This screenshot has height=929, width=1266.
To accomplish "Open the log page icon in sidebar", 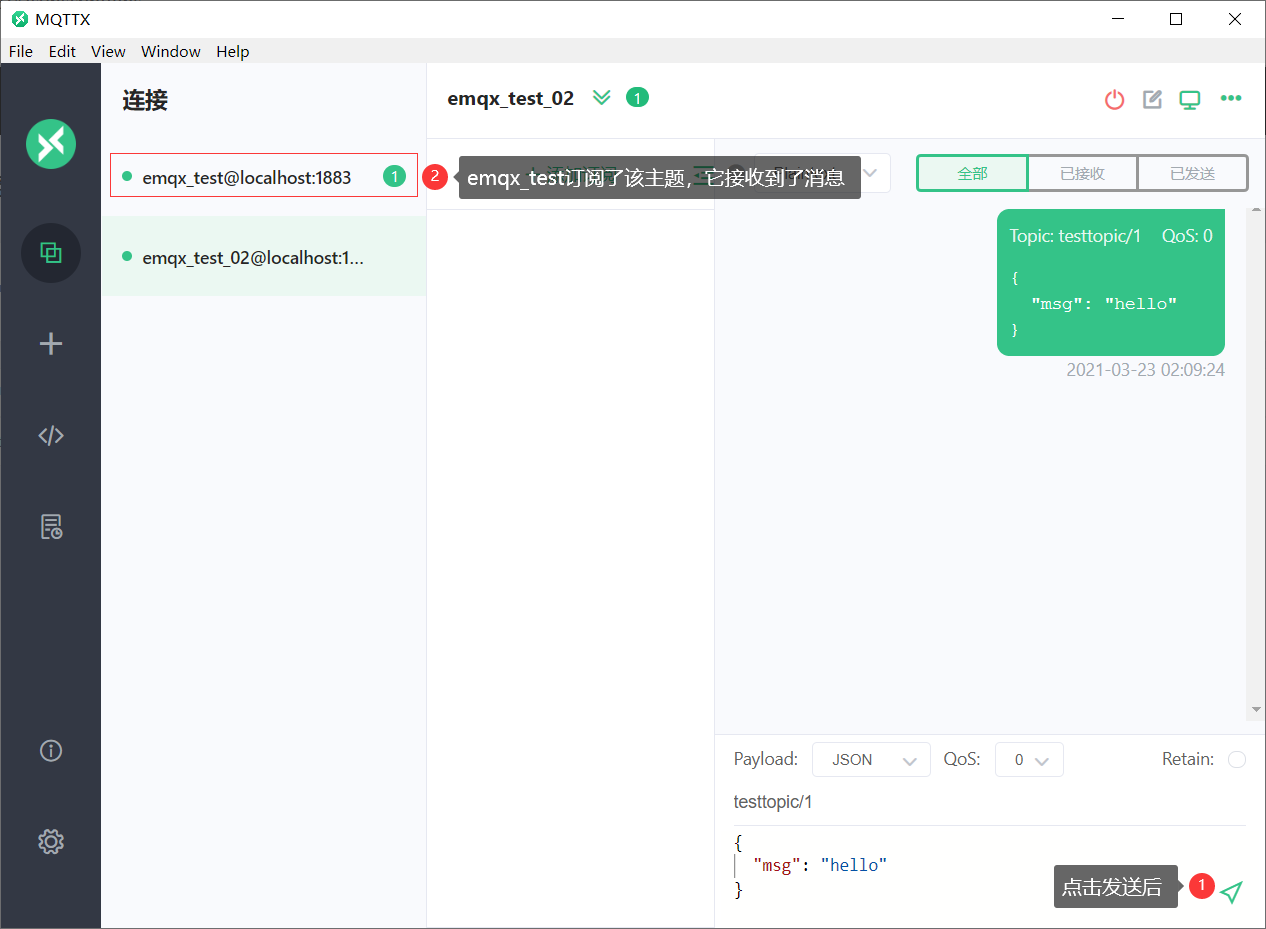I will [51, 526].
